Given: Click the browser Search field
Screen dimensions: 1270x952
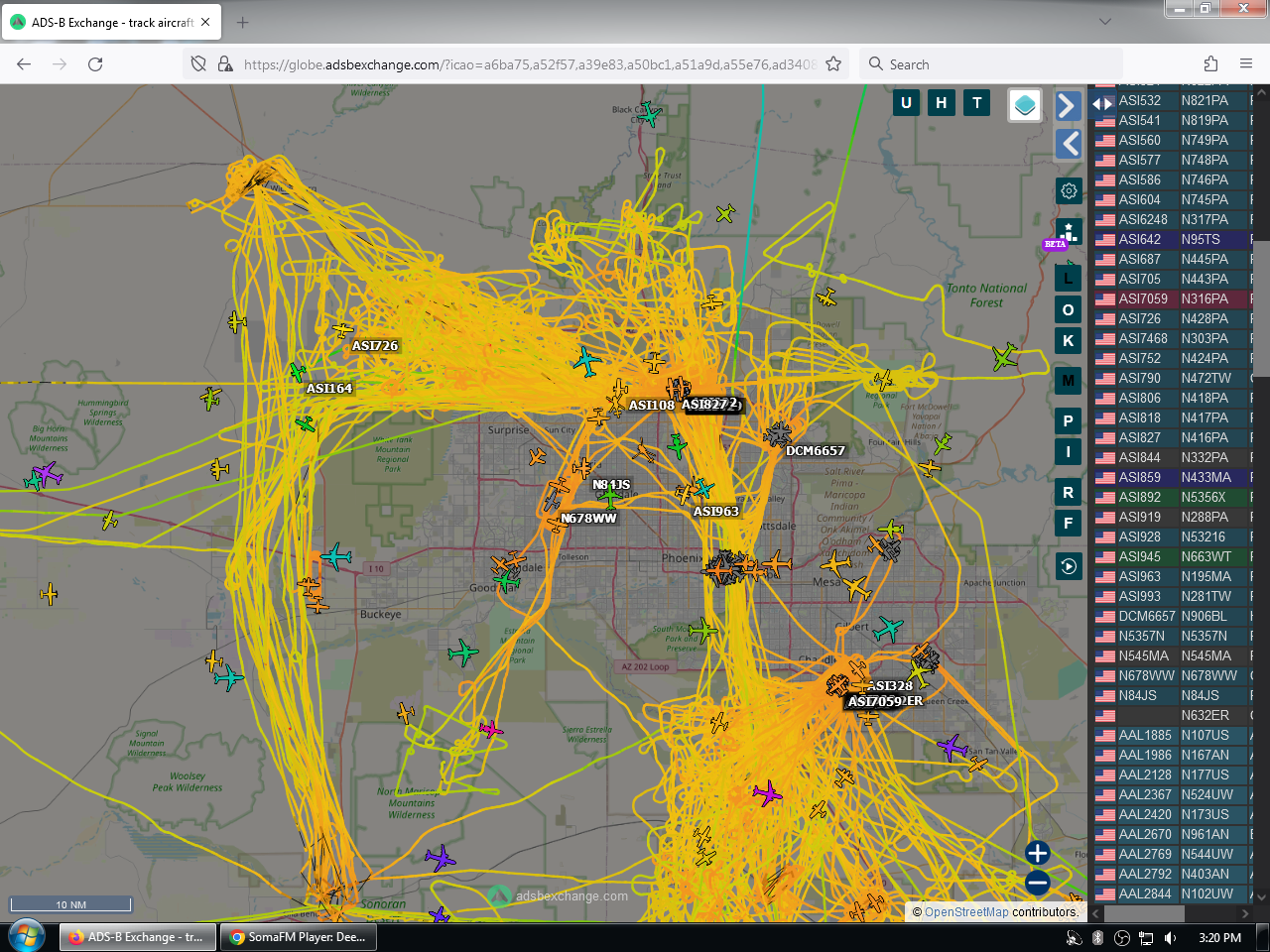Looking at the screenshot, I should 992,64.
